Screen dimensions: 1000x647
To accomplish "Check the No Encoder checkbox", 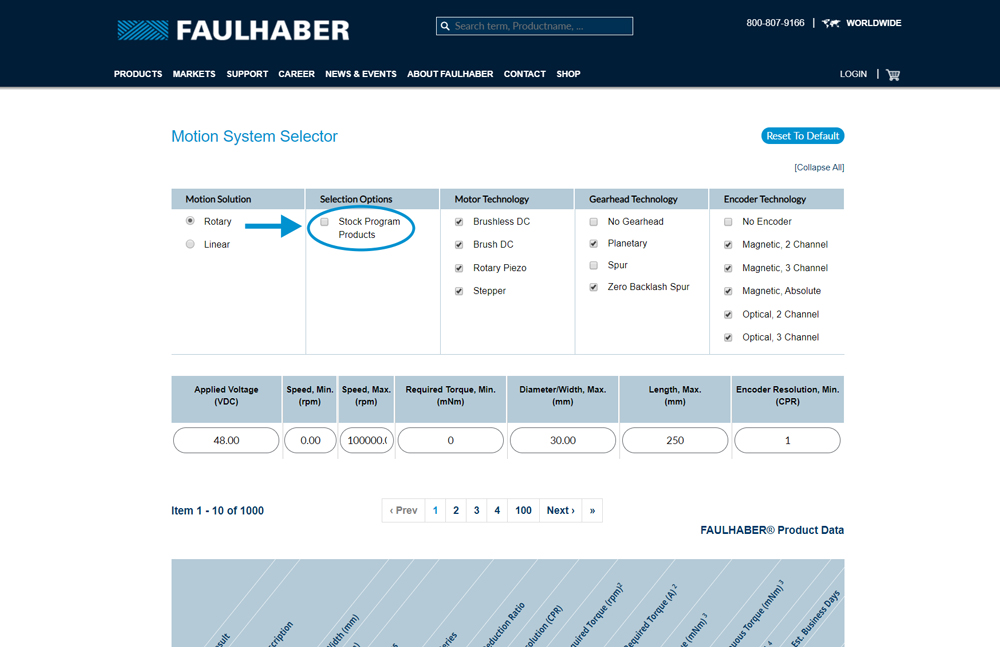I will coord(728,221).
